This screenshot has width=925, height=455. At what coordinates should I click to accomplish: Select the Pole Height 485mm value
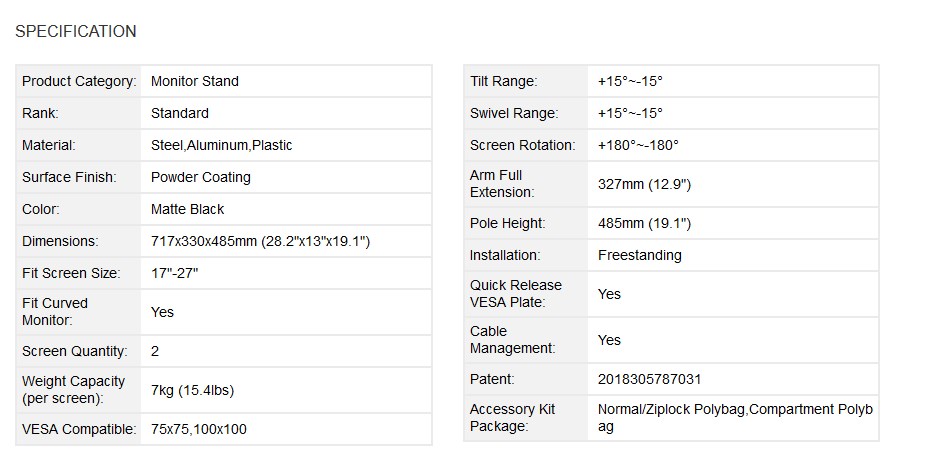[x=644, y=223]
